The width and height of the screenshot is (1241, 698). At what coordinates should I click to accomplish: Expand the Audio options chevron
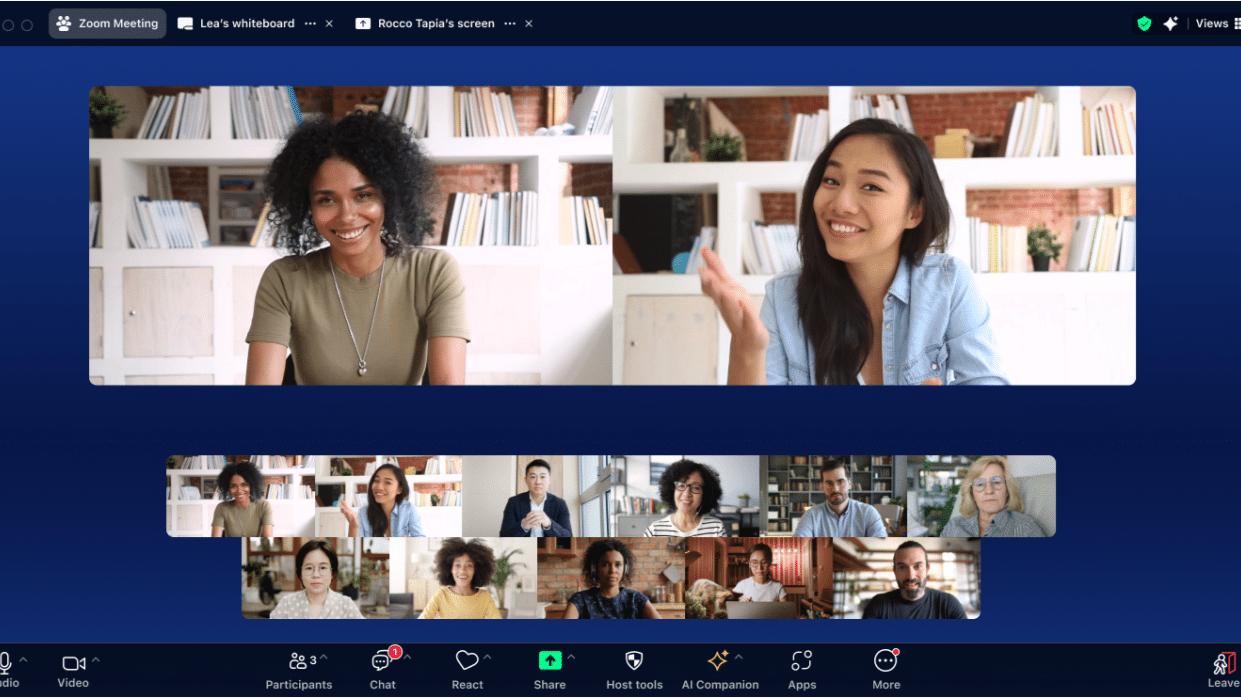(x=24, y=659)
